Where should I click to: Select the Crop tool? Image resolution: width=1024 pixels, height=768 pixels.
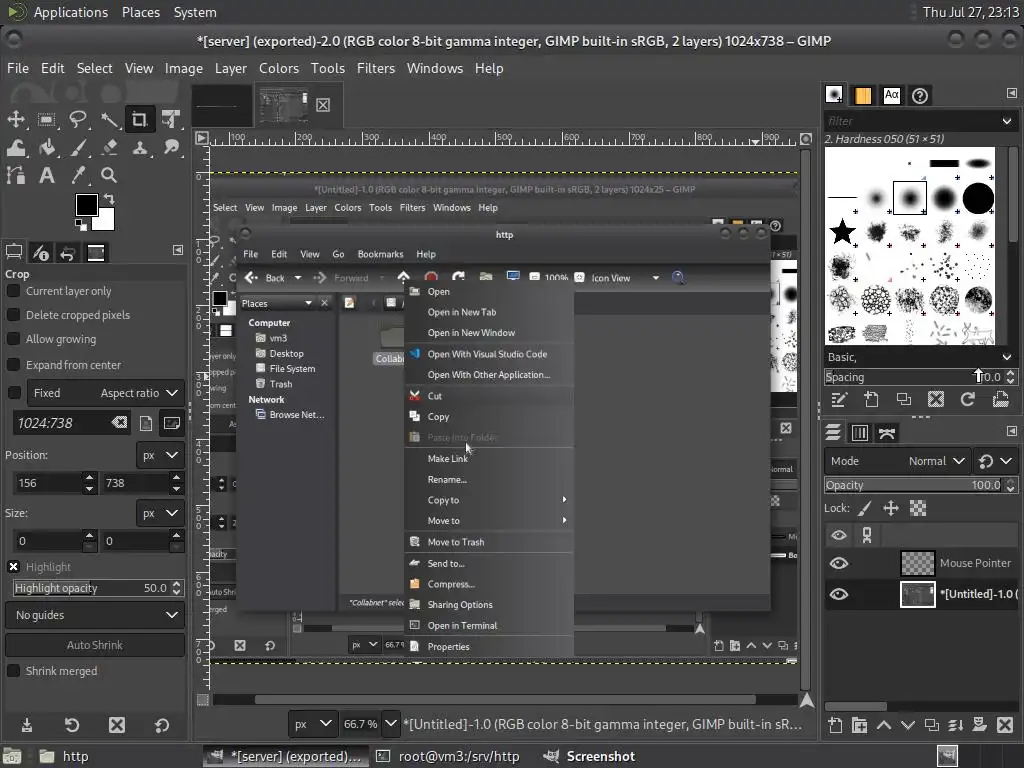click(x=140, y=119)
